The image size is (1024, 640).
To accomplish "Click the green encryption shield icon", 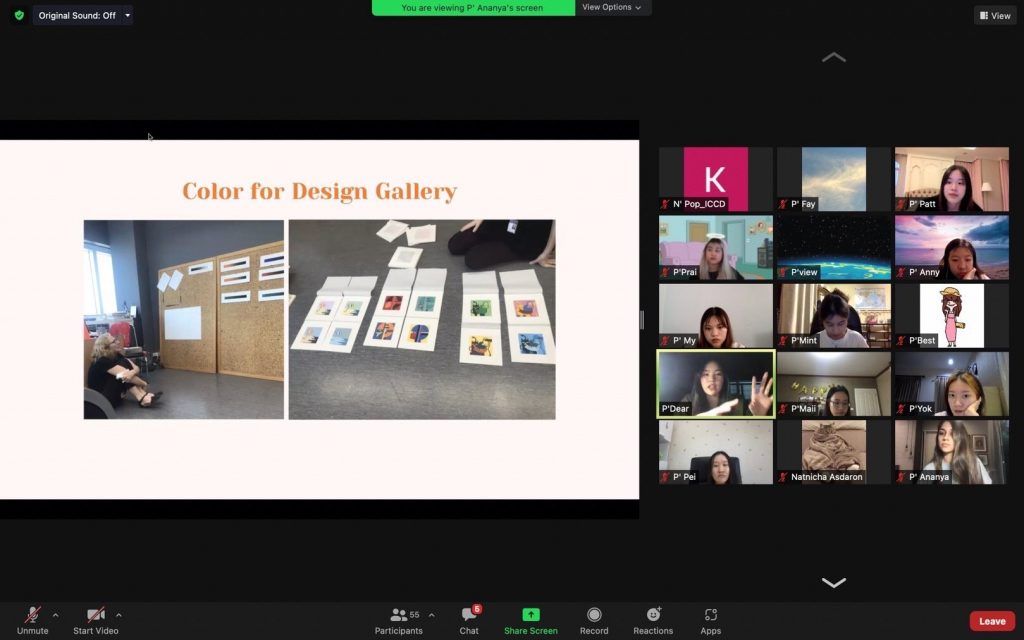I will [x=18, y=15].
